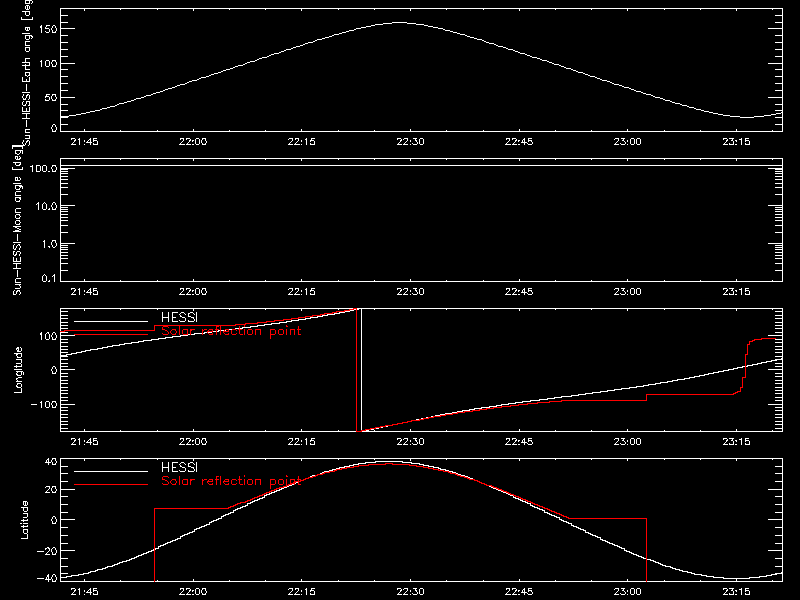Click the '40' tick on Latitude axis

(x=52, y=462)
